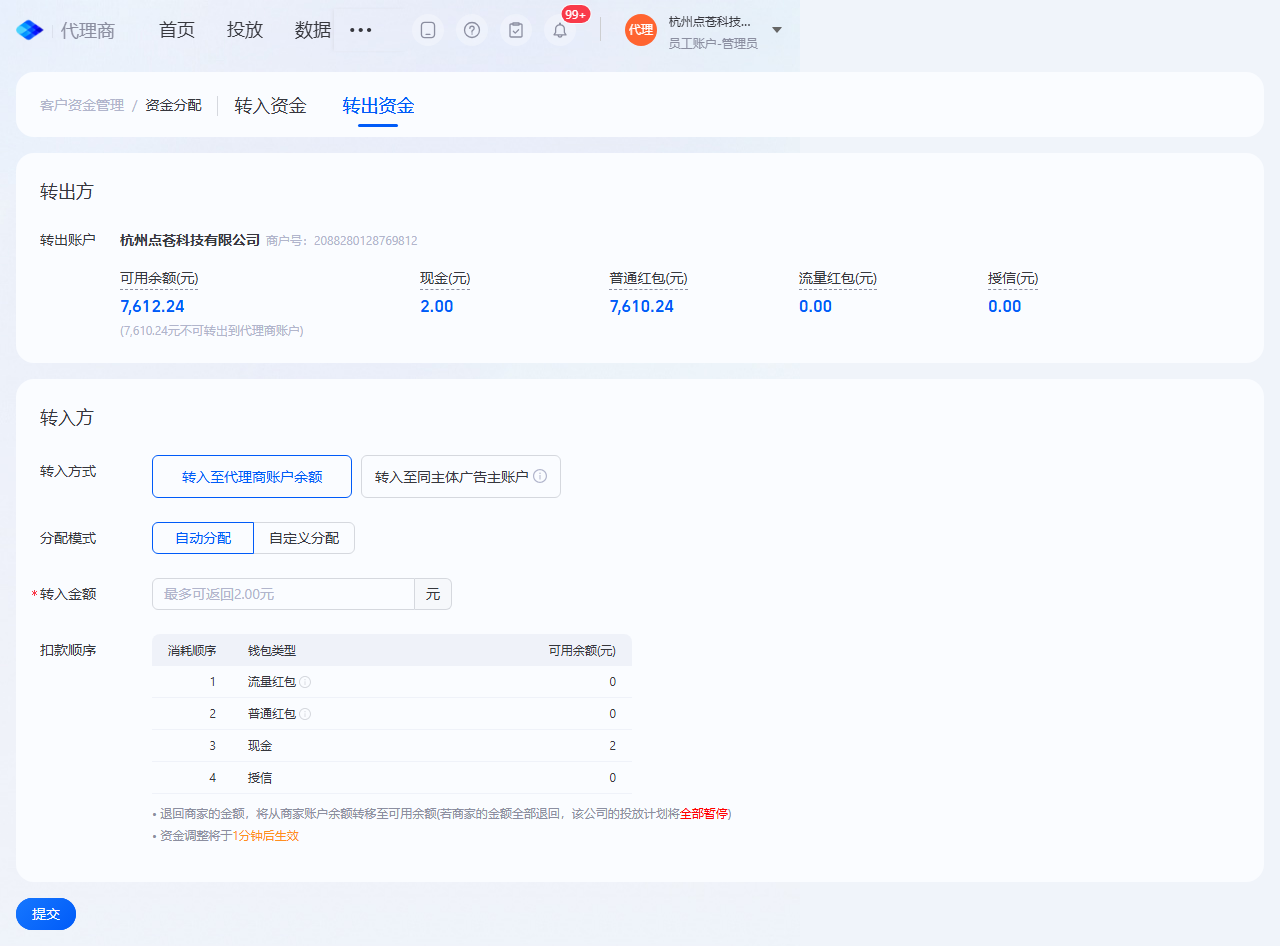Select the 转出资金 tab
The height and width of the screenshot is (946, 1280).
pos(378,105)
